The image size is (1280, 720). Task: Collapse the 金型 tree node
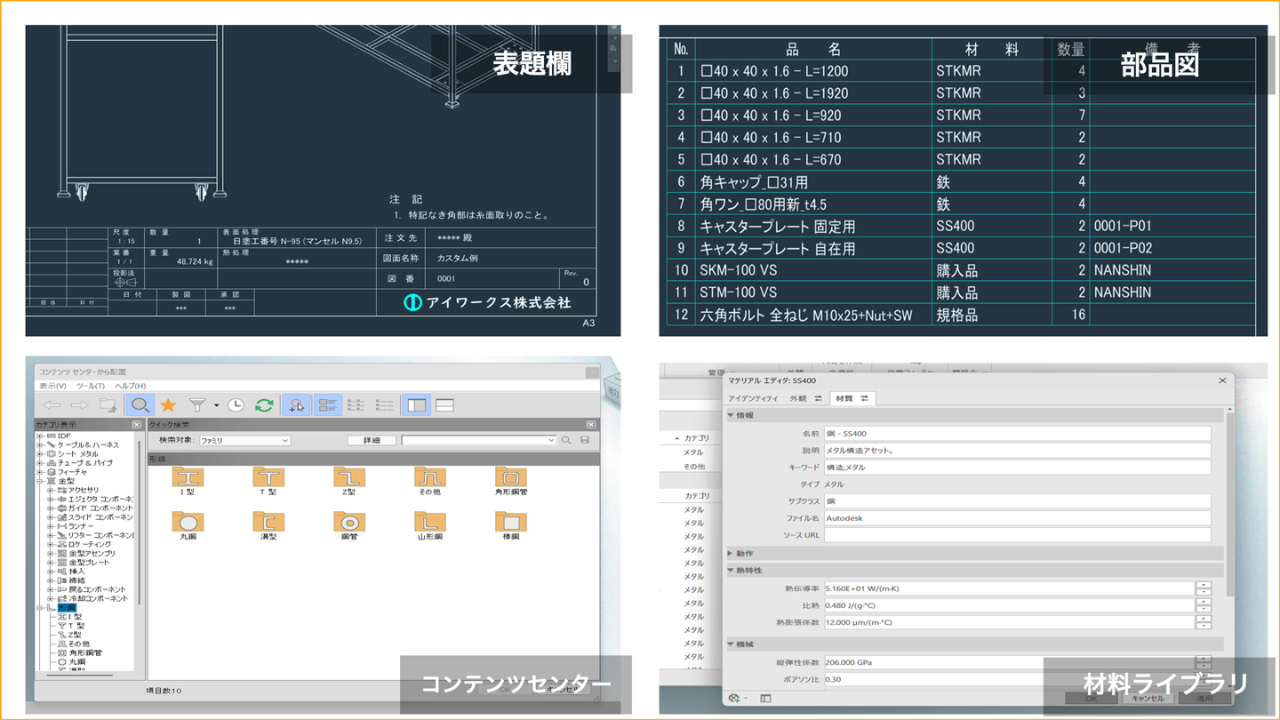[x=40, y=481]
